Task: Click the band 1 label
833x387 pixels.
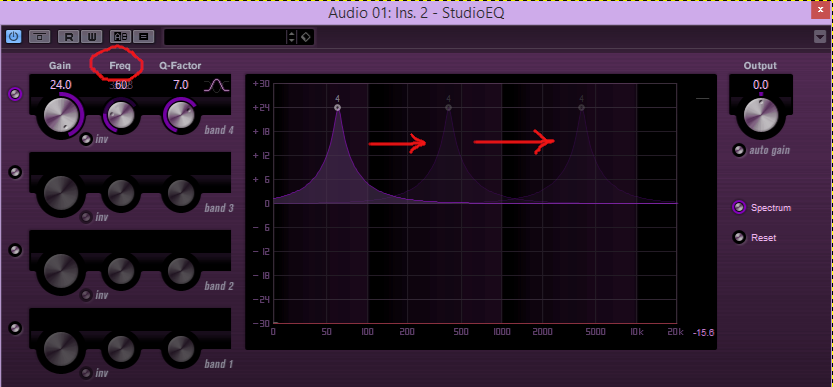Action: [219, 364]
